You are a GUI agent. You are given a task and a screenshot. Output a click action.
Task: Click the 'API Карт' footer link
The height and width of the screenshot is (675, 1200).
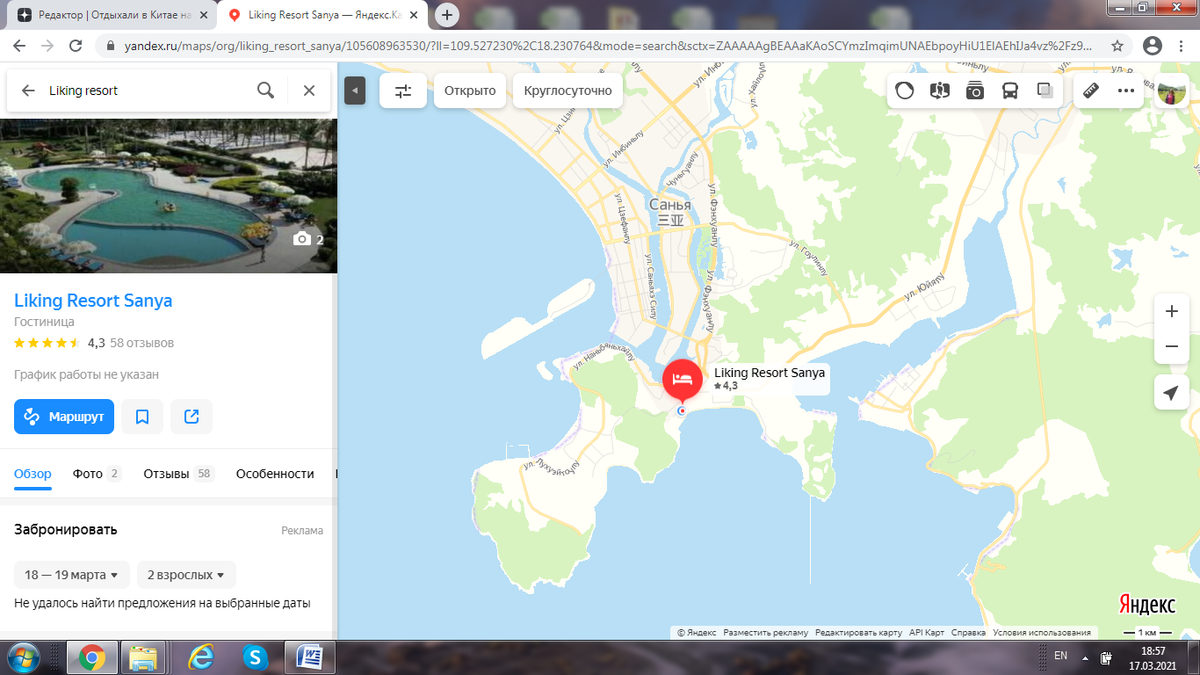coord(926,632)
